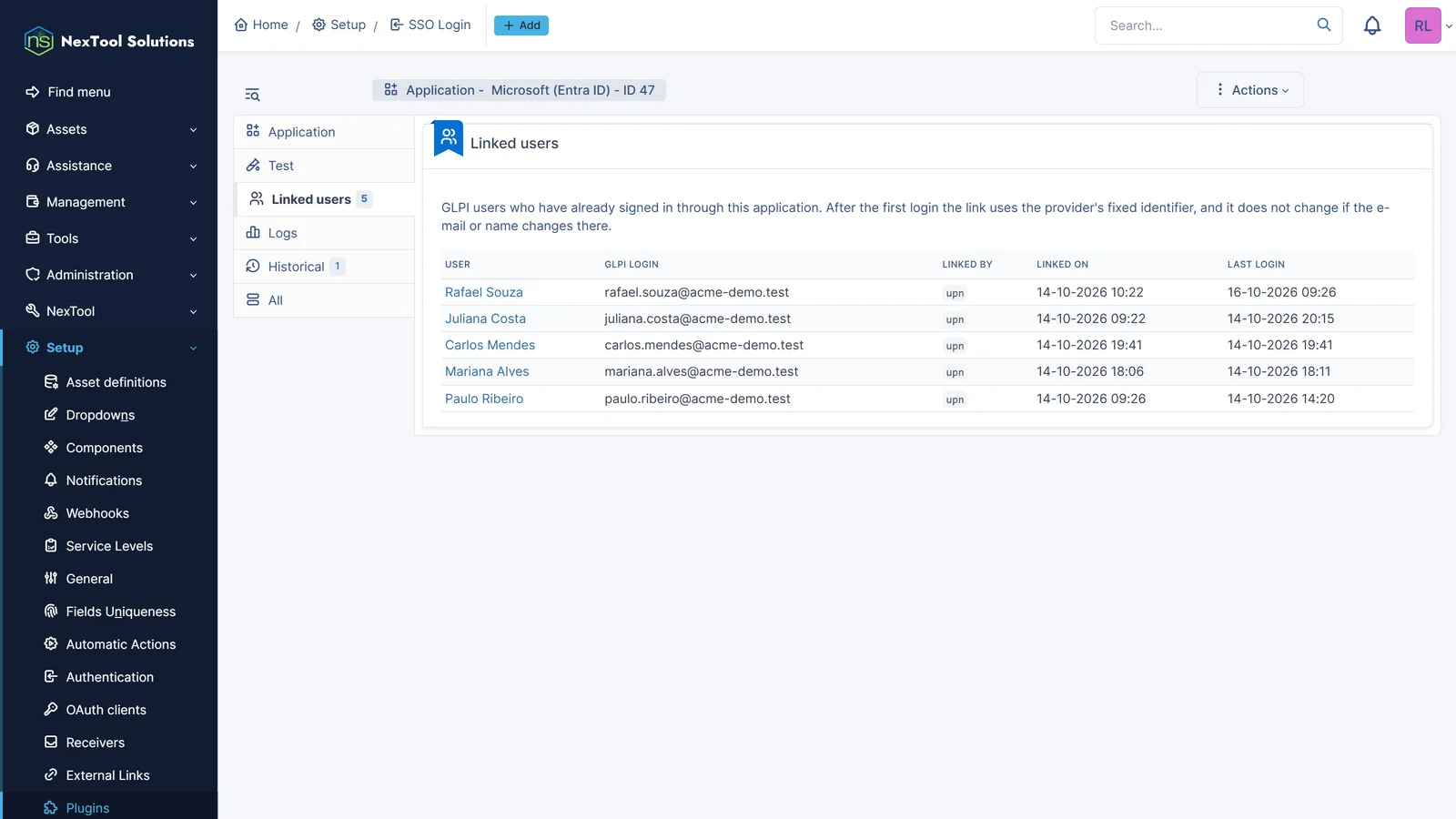
Task: Click the External Links chain icon
Action: point(51,775)
